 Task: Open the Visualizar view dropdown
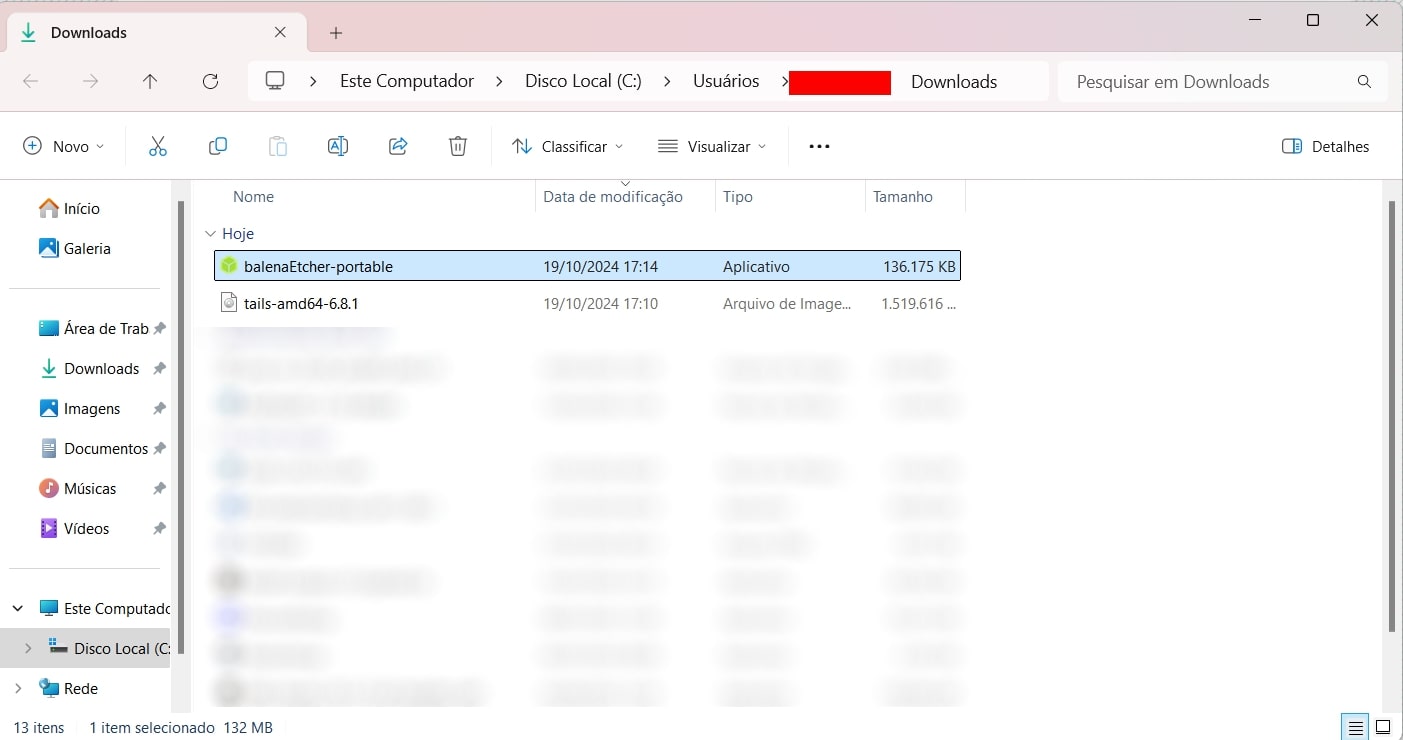[712, 146]
